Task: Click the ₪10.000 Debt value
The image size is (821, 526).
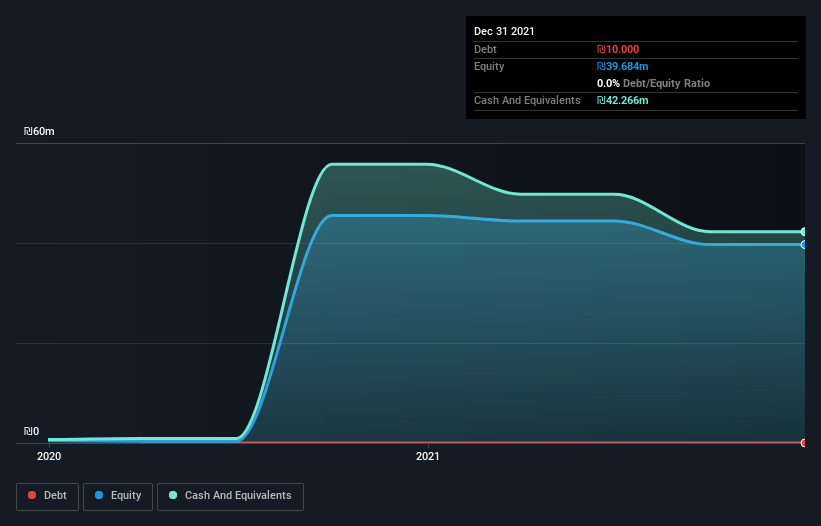Action: coord(618,49)
